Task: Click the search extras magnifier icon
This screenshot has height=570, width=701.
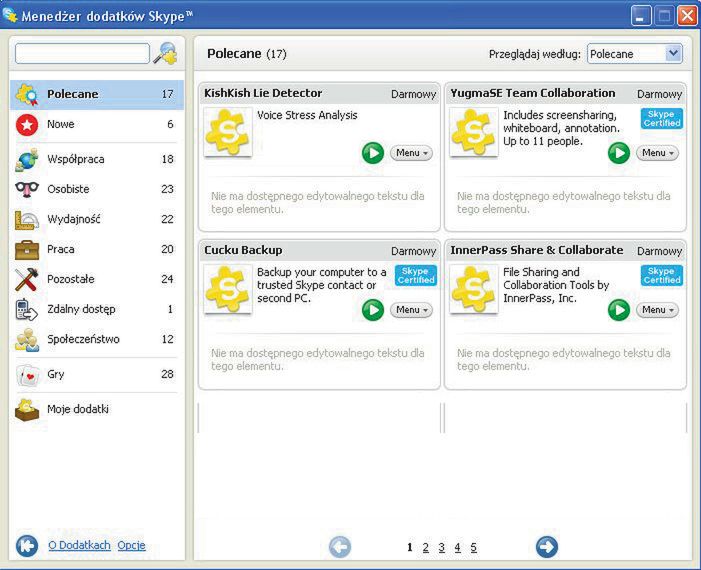Action: tap(165, 53)
